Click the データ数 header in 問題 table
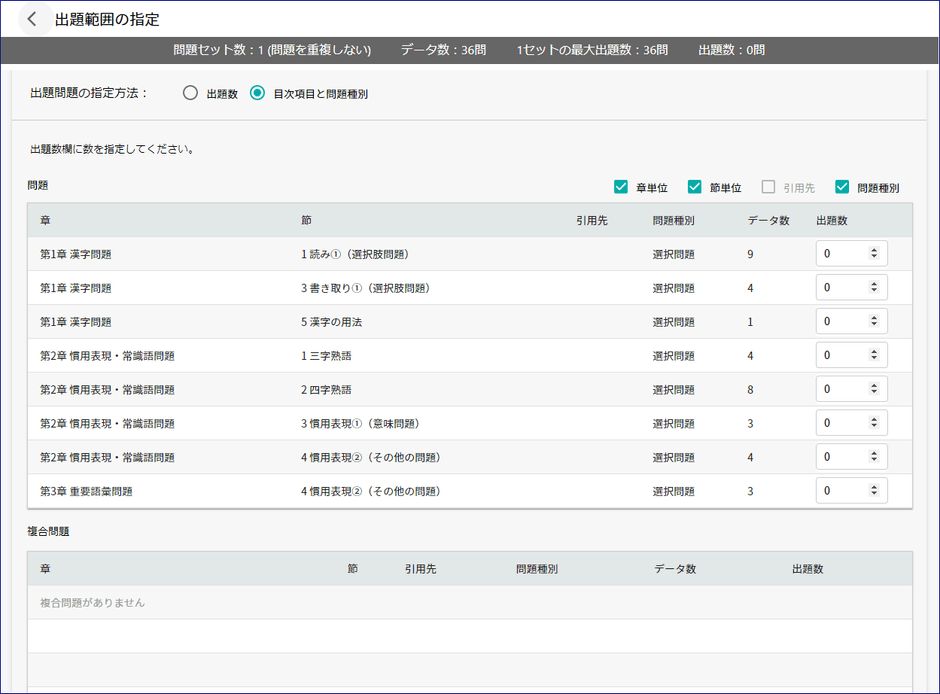This screenshot has width=940, height=694. [x=768, y=220]
